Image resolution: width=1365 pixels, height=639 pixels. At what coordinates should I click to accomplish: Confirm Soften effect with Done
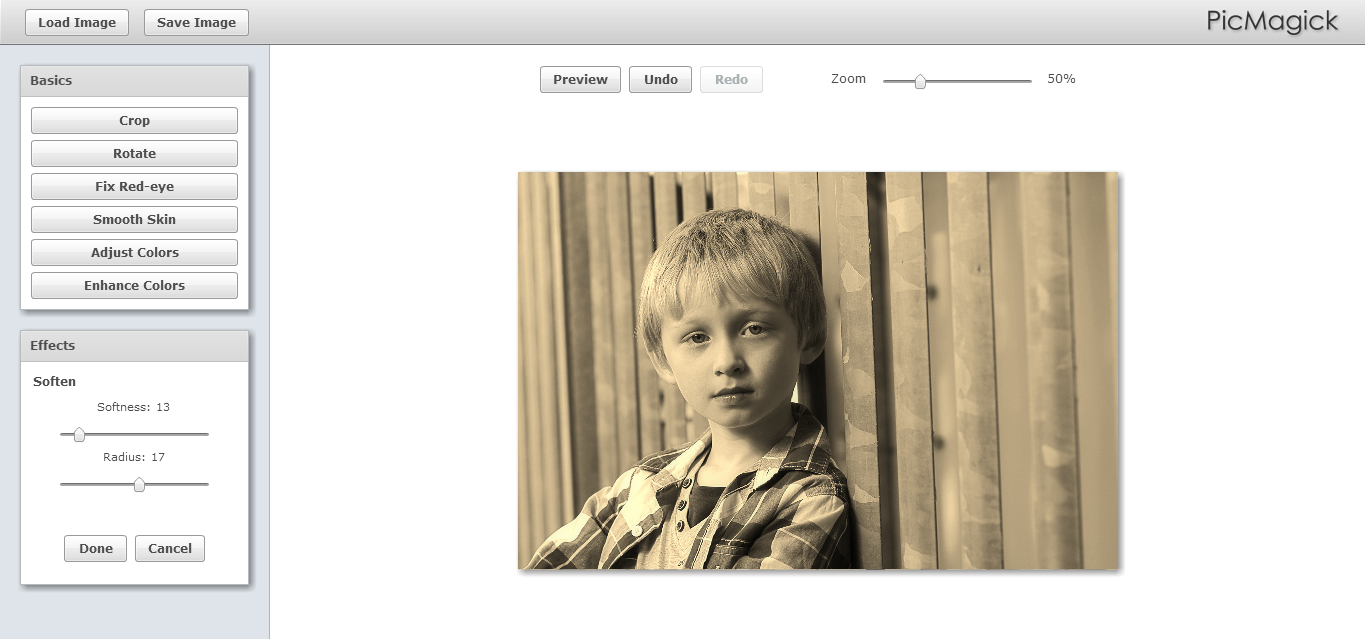96,548
